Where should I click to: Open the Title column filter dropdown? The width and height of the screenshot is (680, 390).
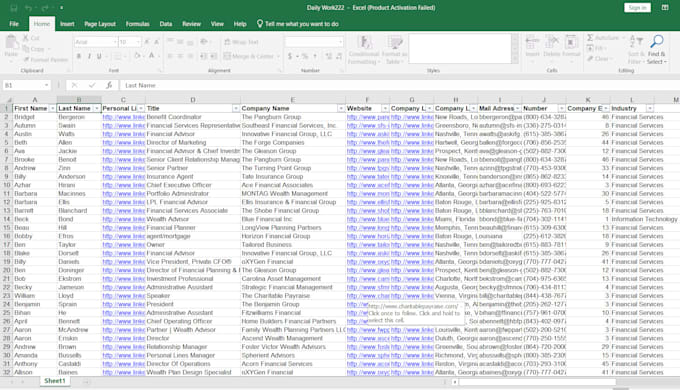coord(236,108)
